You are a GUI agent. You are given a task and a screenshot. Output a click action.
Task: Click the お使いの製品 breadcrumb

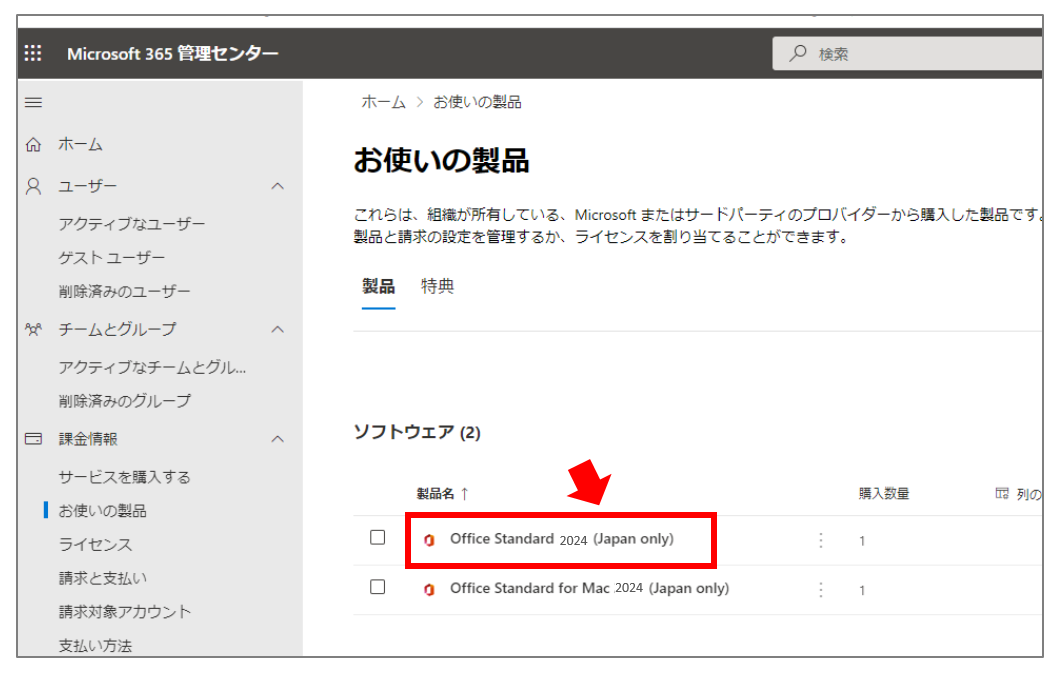click(477, 102)
